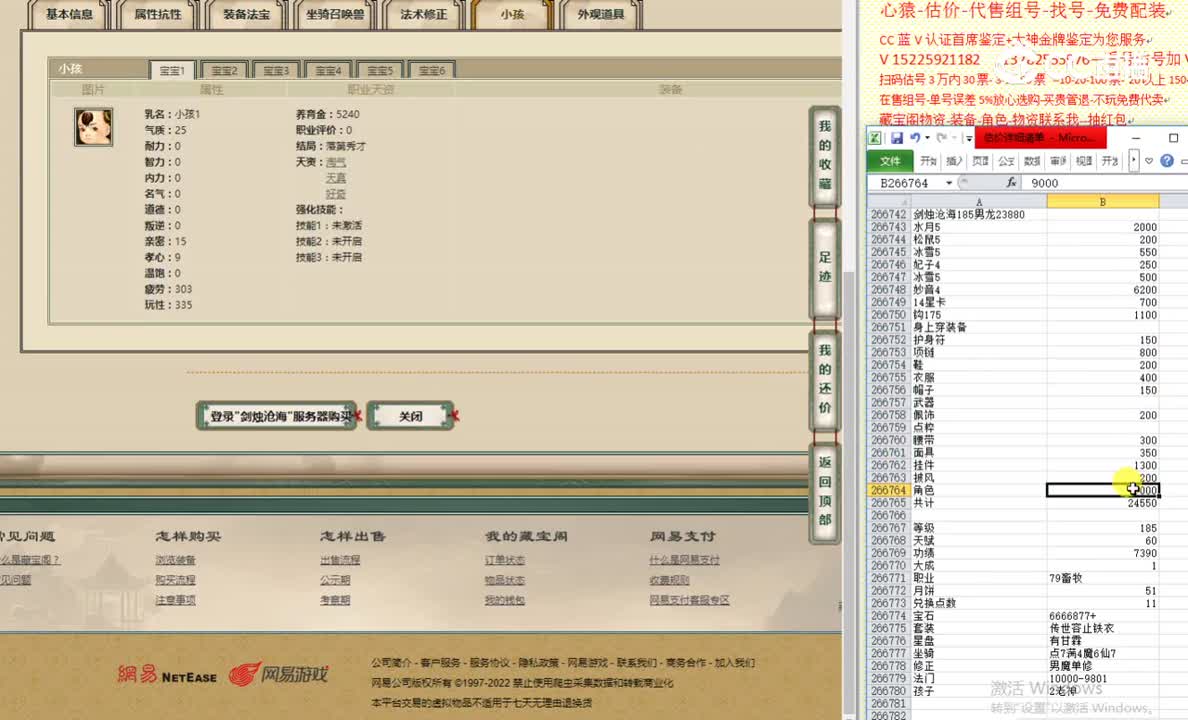Open the 属性抗性 tab
This screenshot has height=720, width=1188.
tap(158, 14)
